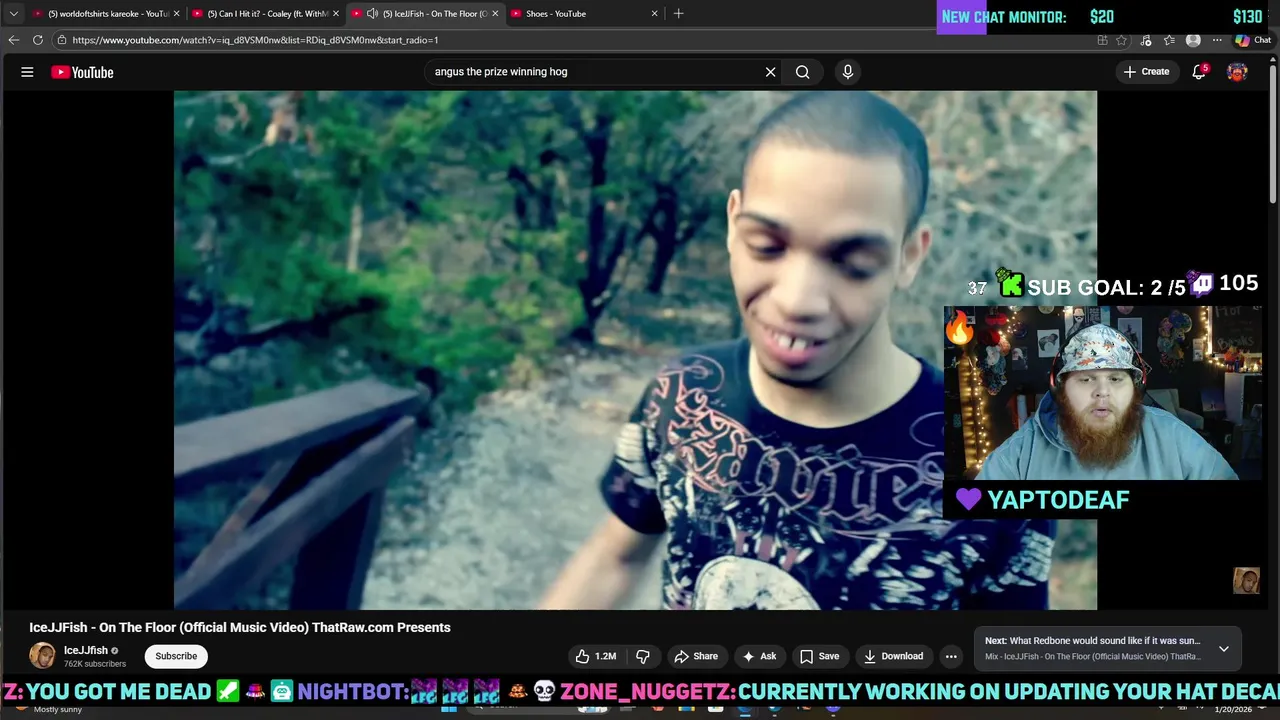Open media control music icon in toolbar
The image size is (1280, 720).
point(1146,40)
